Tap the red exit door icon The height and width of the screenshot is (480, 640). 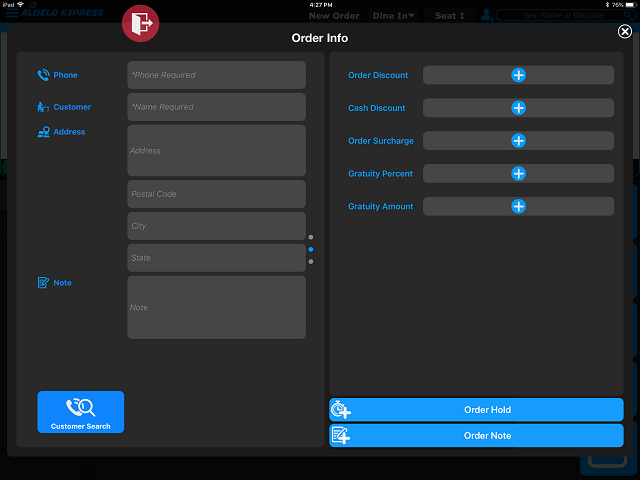coord(139,24)
